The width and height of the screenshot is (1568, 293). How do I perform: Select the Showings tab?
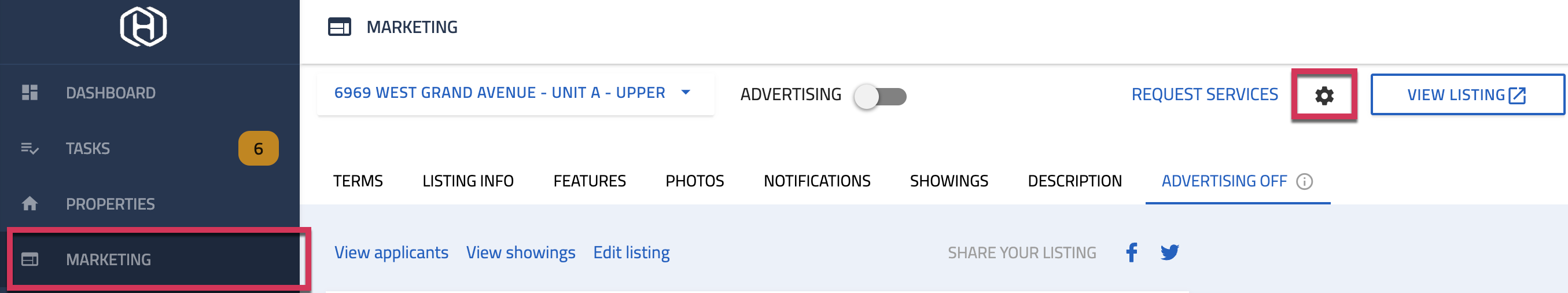948,181
